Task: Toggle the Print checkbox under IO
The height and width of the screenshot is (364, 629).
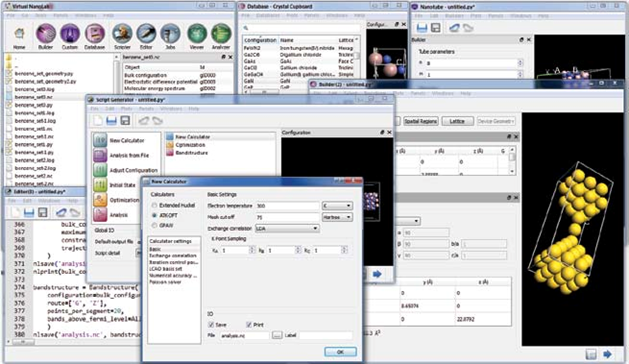Action: pyautogui.click(x=249, y=325)
